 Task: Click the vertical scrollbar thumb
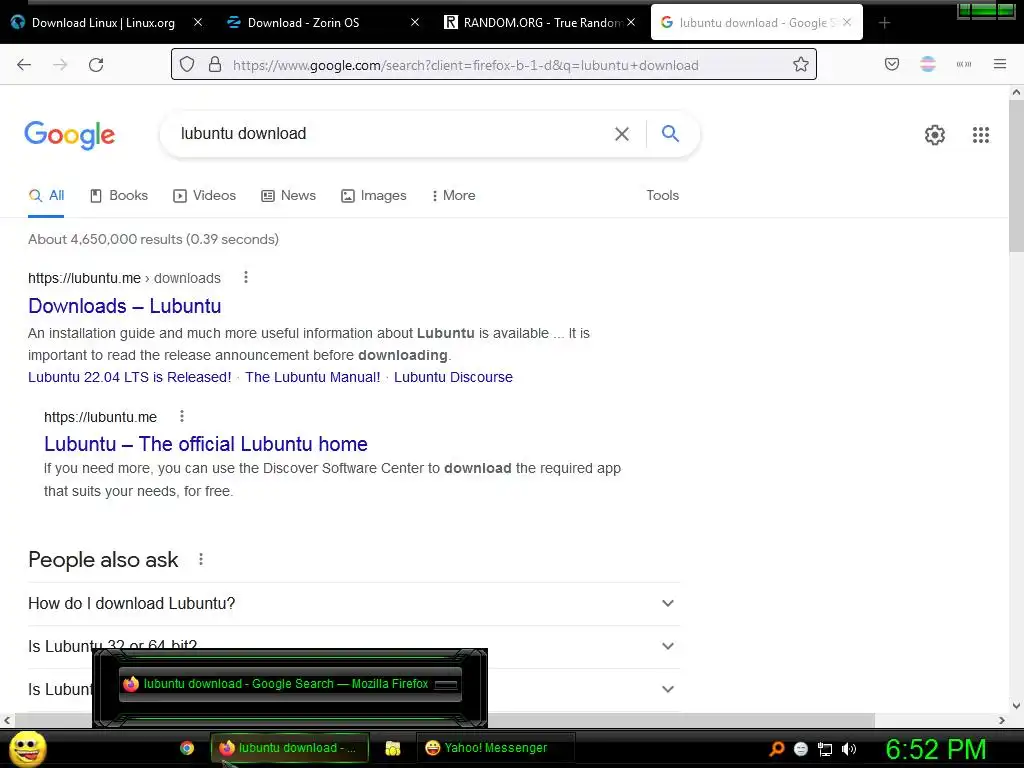tap(1016, 176)
